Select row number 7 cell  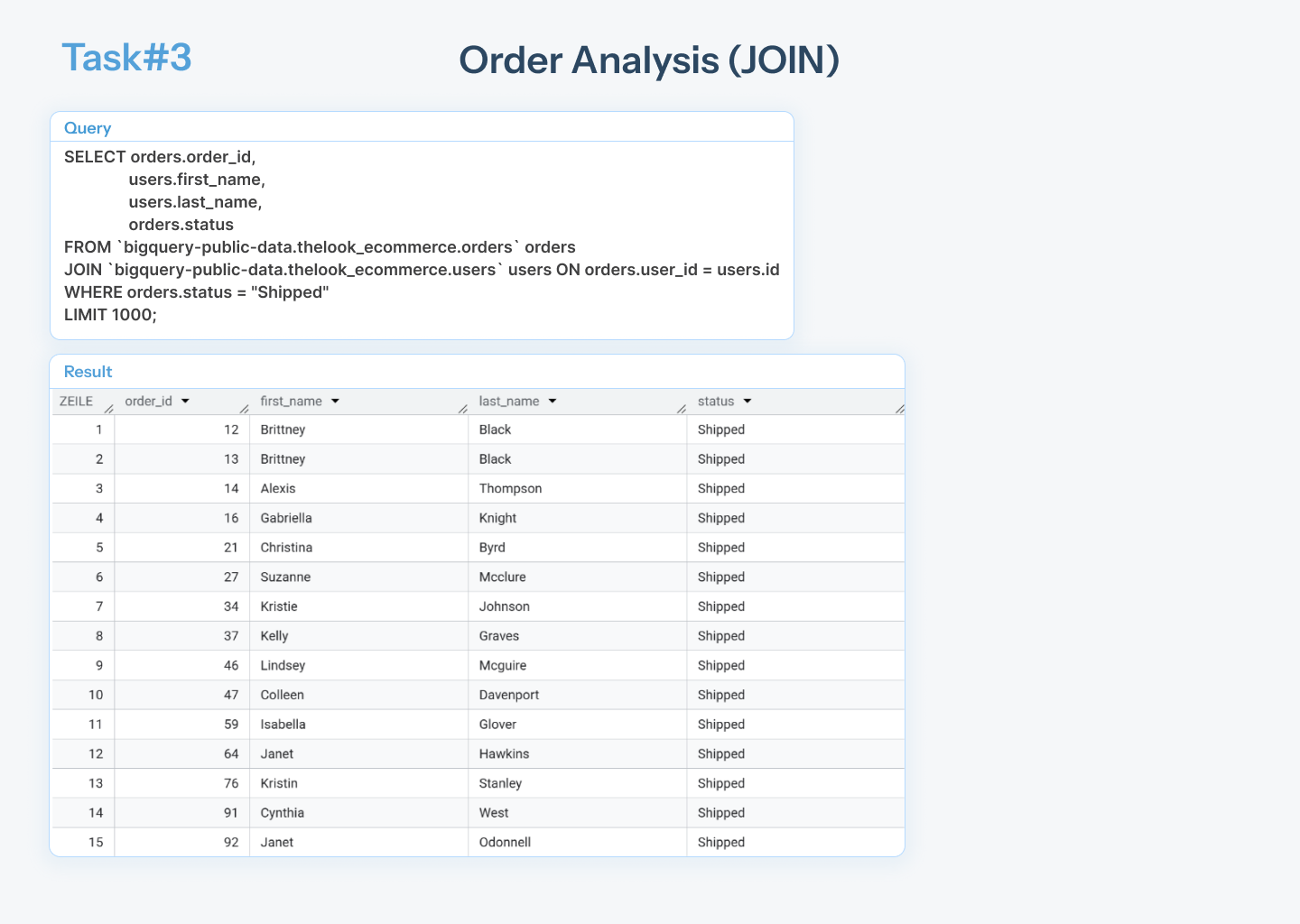point(83,606)
